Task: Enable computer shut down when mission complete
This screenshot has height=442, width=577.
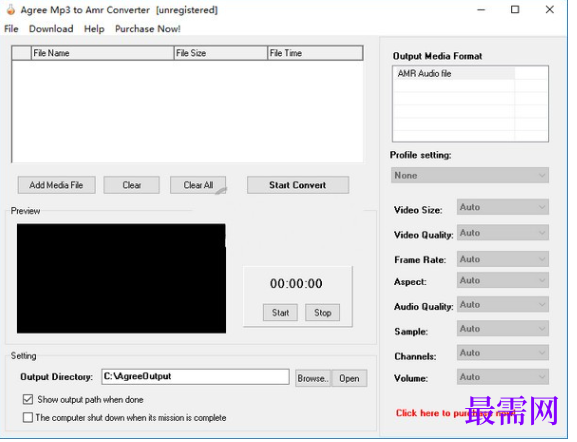Action: (x=28, y=418)
